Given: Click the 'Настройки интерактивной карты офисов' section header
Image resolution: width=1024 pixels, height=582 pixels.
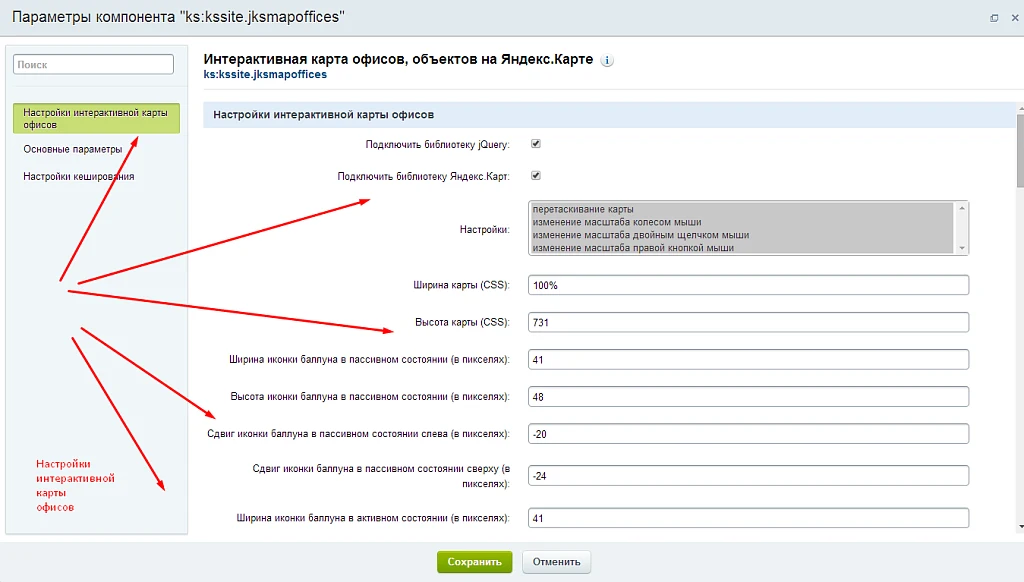Looking at the screenshot, I should (609, 114).
